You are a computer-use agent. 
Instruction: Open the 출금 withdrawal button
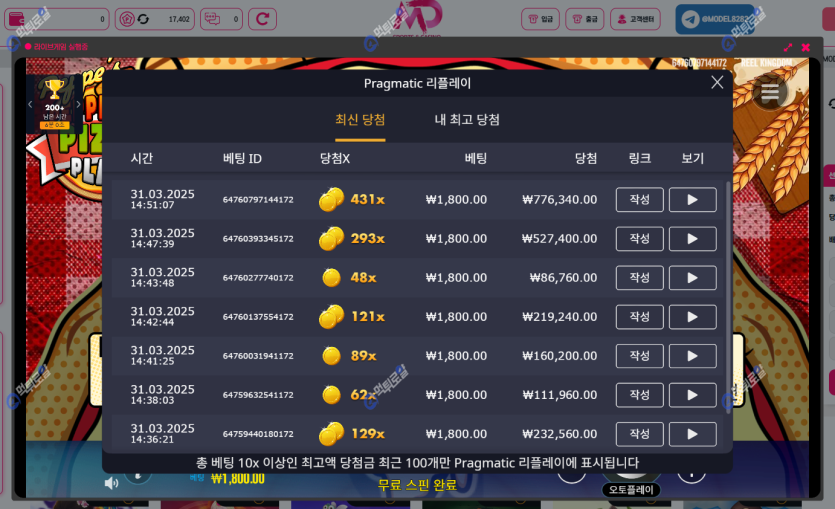585,19
